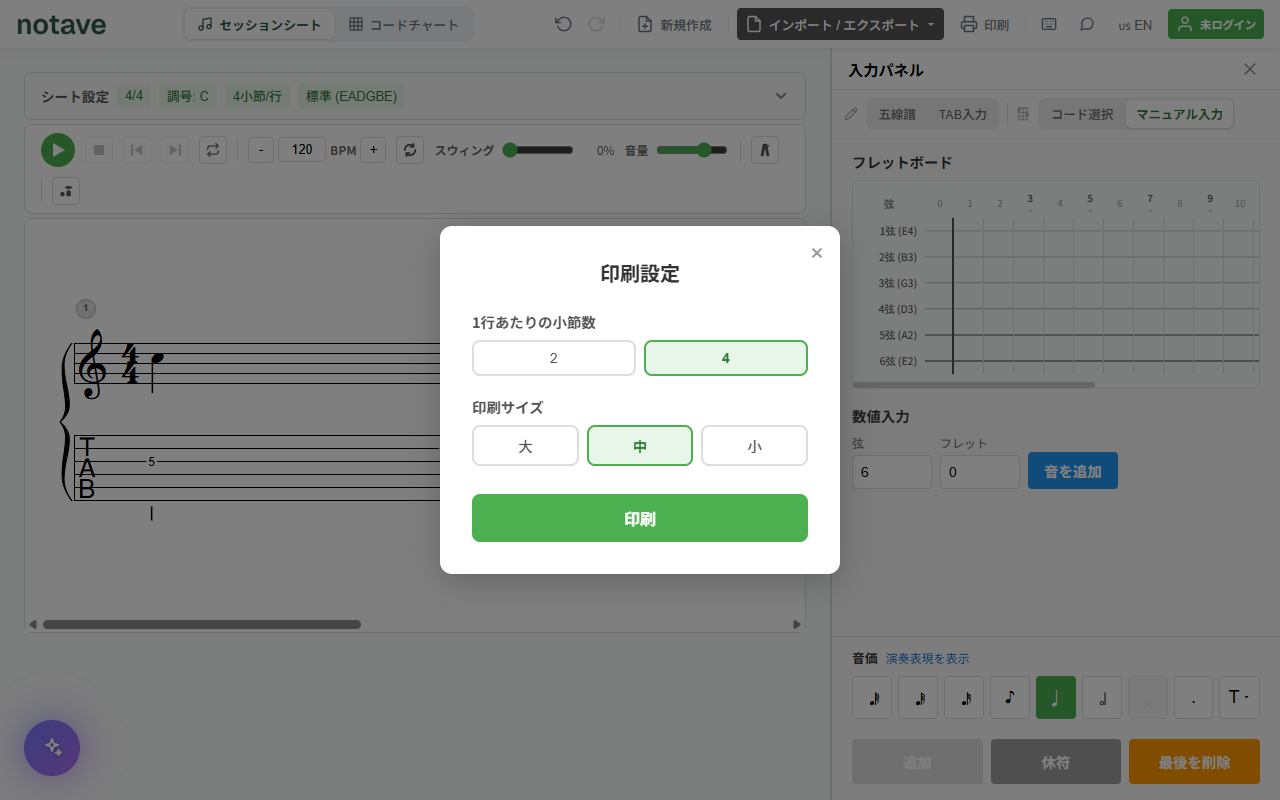The width and height of the screenshot is (1280, 800).
Task: Click the fretboard horizontal scrollbar
Action: (974, 384)
